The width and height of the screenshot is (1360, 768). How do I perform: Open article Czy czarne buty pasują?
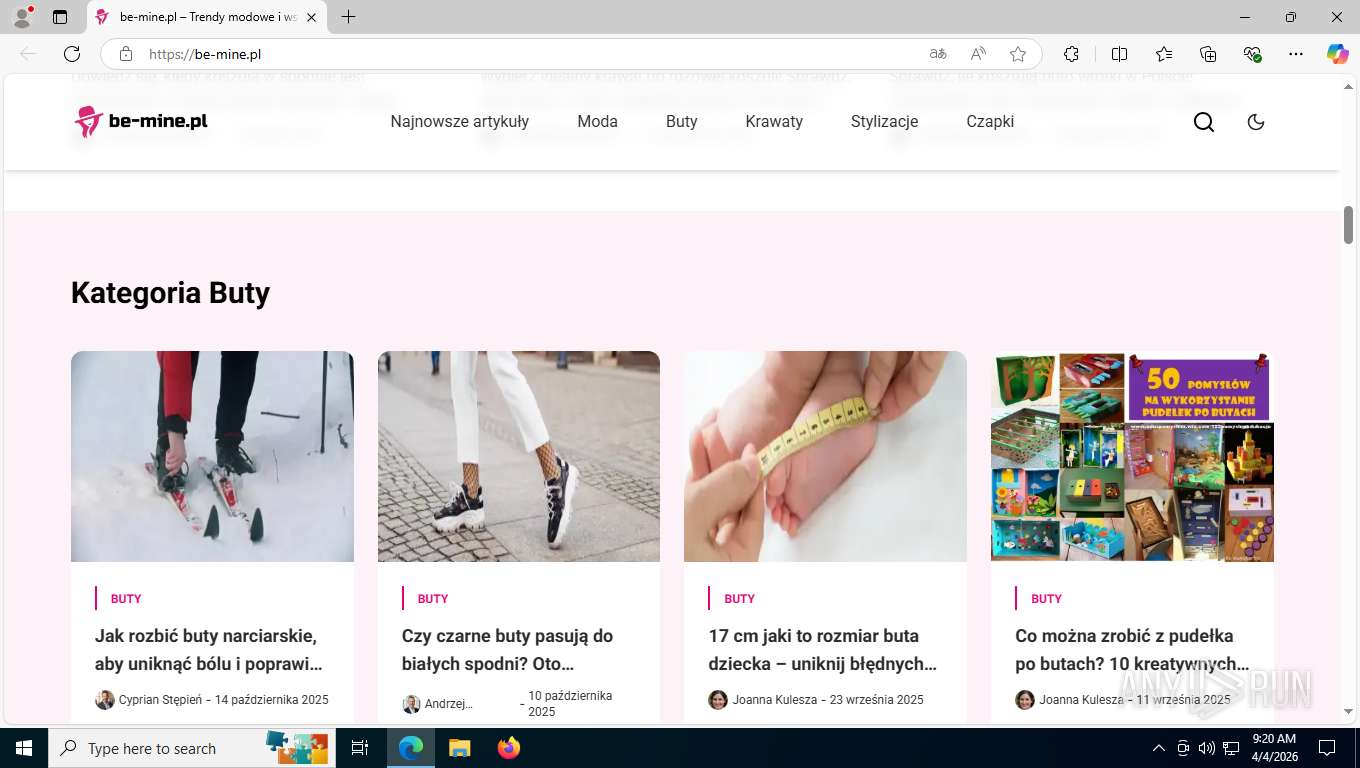coord(508,650)
